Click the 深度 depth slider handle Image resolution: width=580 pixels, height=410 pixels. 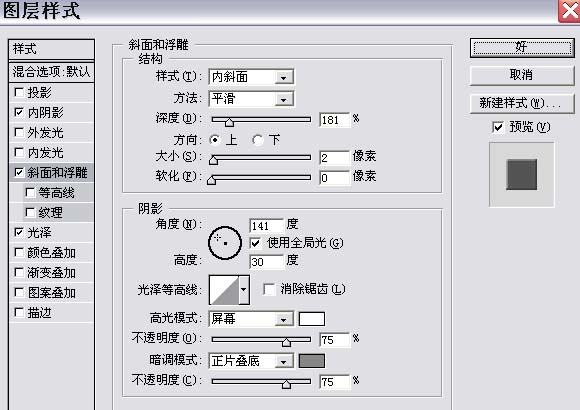229,122
